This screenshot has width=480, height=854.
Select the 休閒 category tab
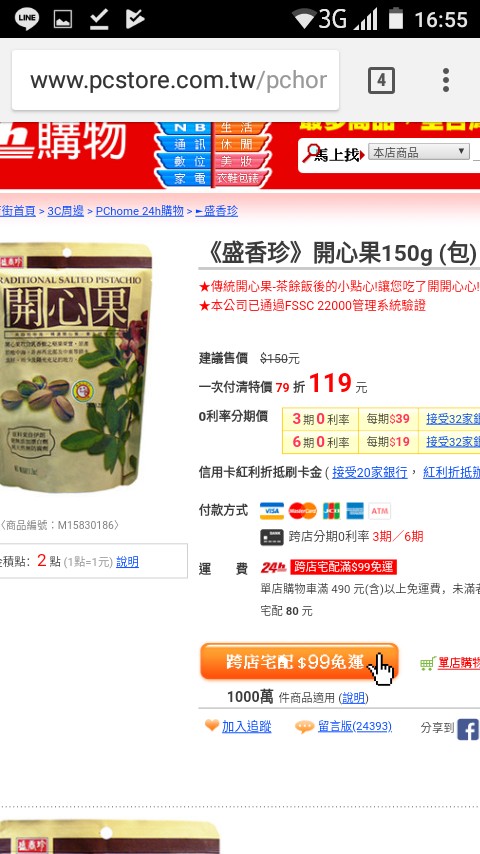241,144
